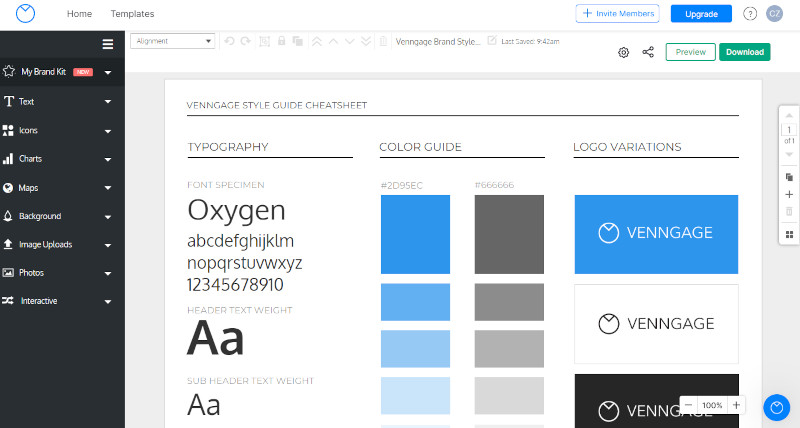Screen dimensions: 800x428
Task: Click the Venngage logo in top navigation
Action: coord(25,14)
